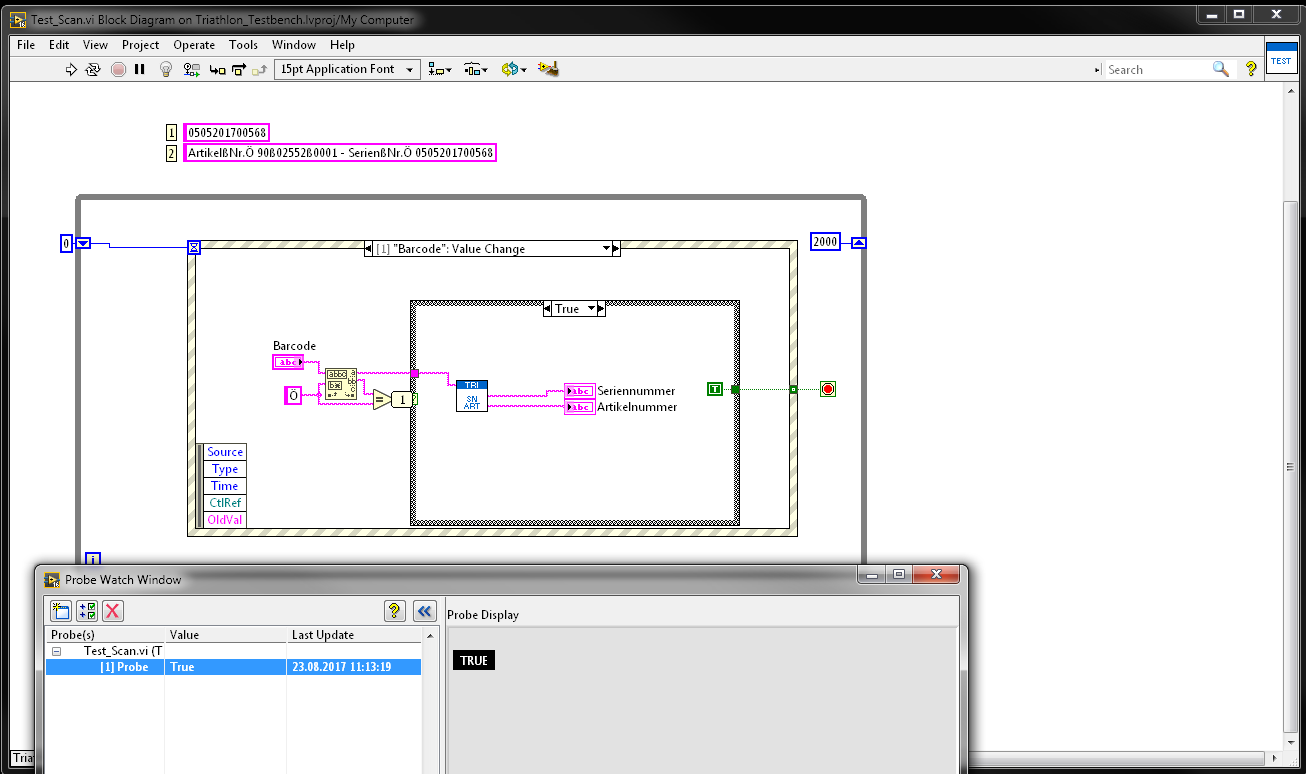Screen dimensions: 1306x774
Task: Select the [1] Probe row
Action: [x=124, y=667]
